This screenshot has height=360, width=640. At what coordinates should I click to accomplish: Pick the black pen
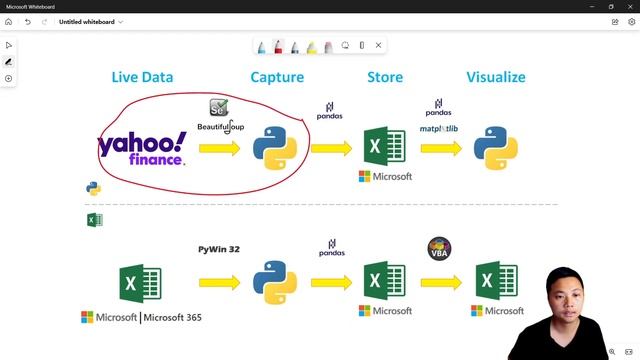(x=295, y=47)
